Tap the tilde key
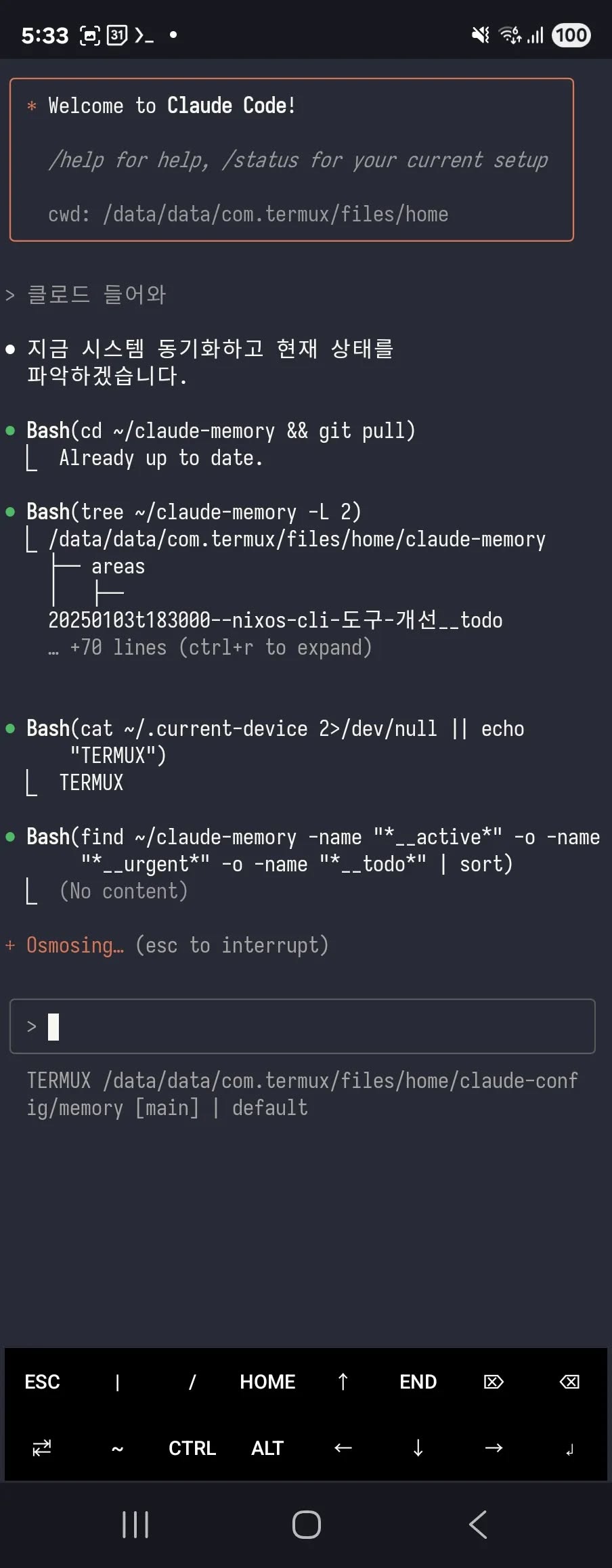This screenshot has width=612, height=1568. click(x=117, y=1448)
